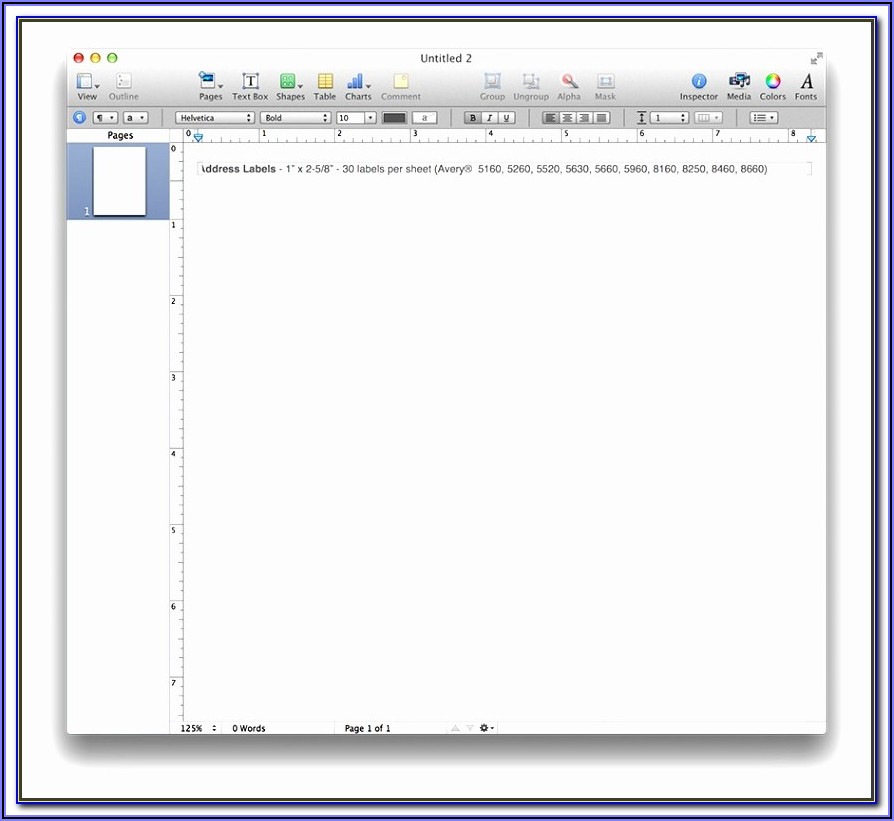
Task: Click the right margin marker on ruler
Action: click(x=811, y=137)
